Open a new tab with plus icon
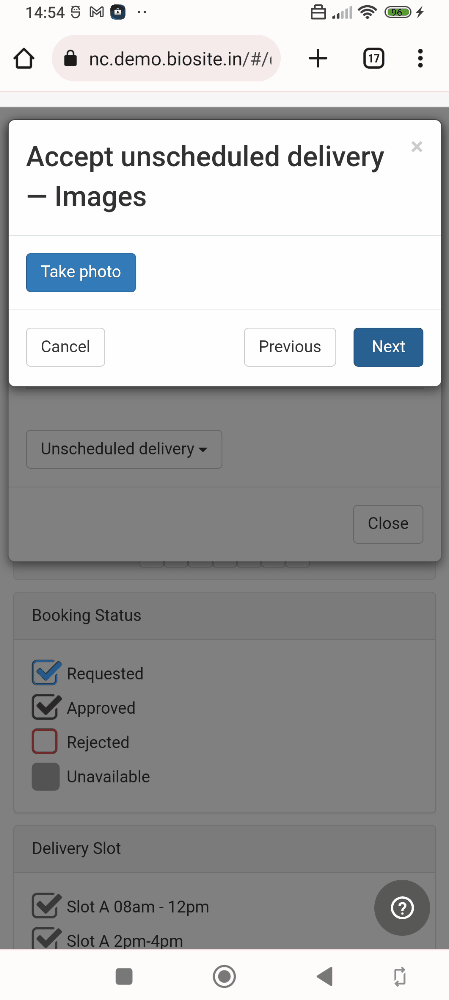The image size is (449, 1000). coord(318,59)
